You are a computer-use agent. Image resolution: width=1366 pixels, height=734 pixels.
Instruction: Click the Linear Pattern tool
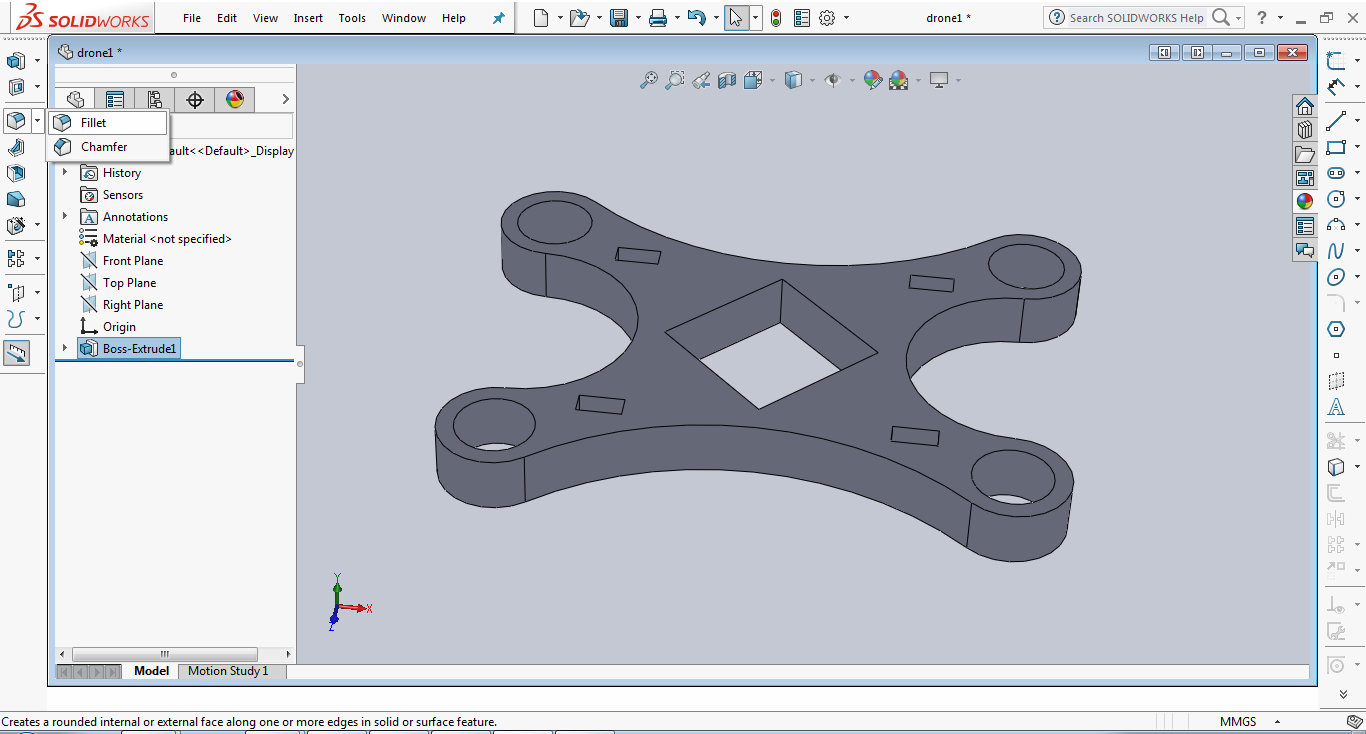point(16,259)
